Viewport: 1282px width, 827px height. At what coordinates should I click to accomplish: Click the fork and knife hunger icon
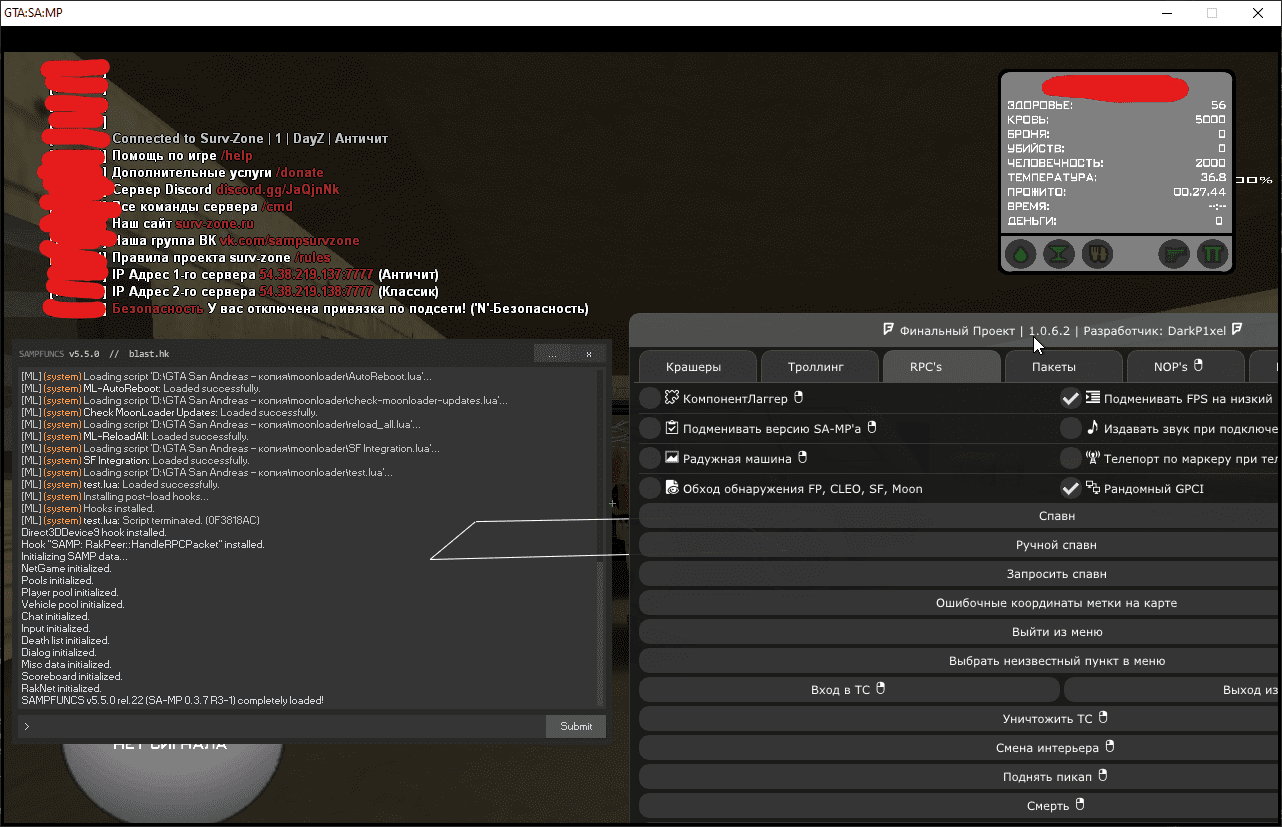pos(1097,255)
